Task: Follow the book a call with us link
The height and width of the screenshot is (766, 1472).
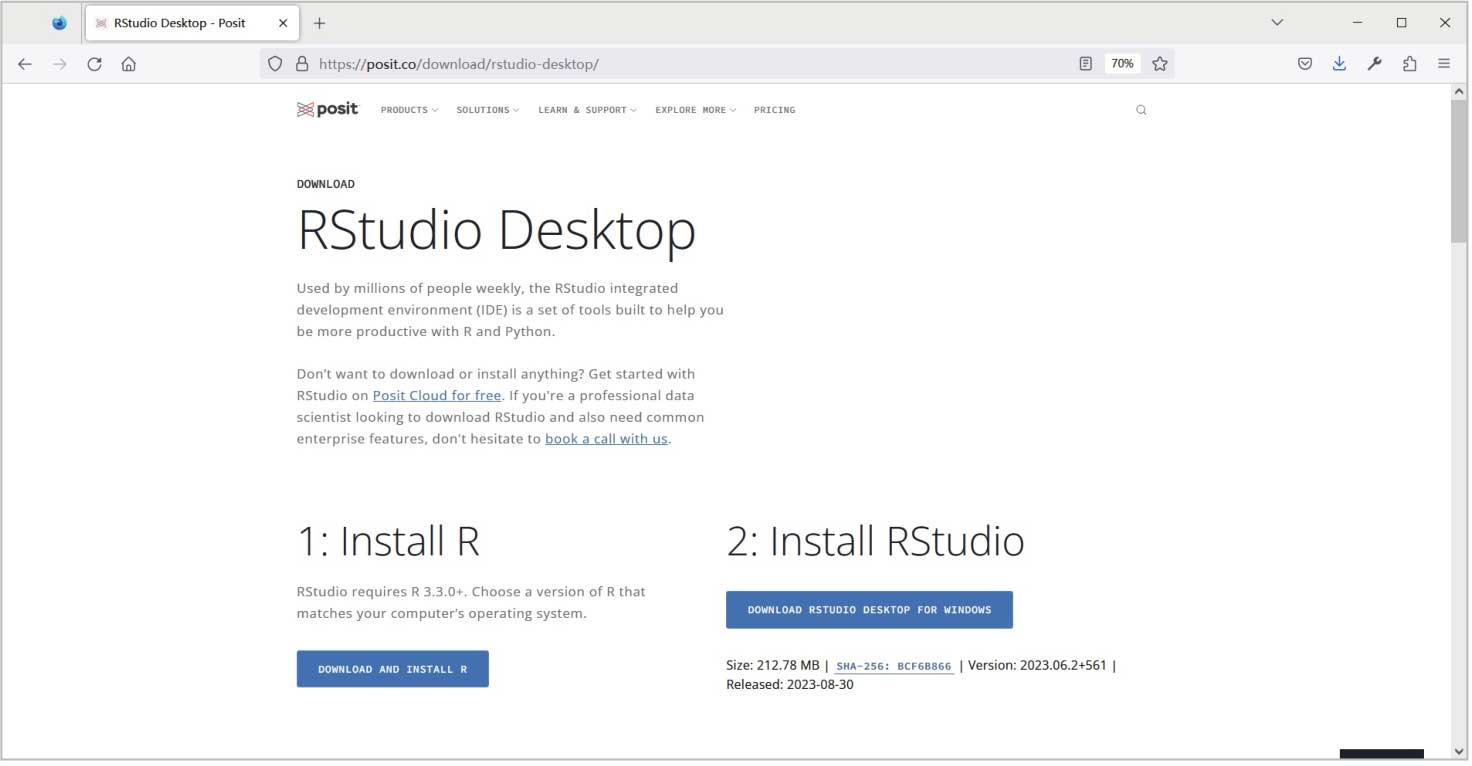Action: 606,439
